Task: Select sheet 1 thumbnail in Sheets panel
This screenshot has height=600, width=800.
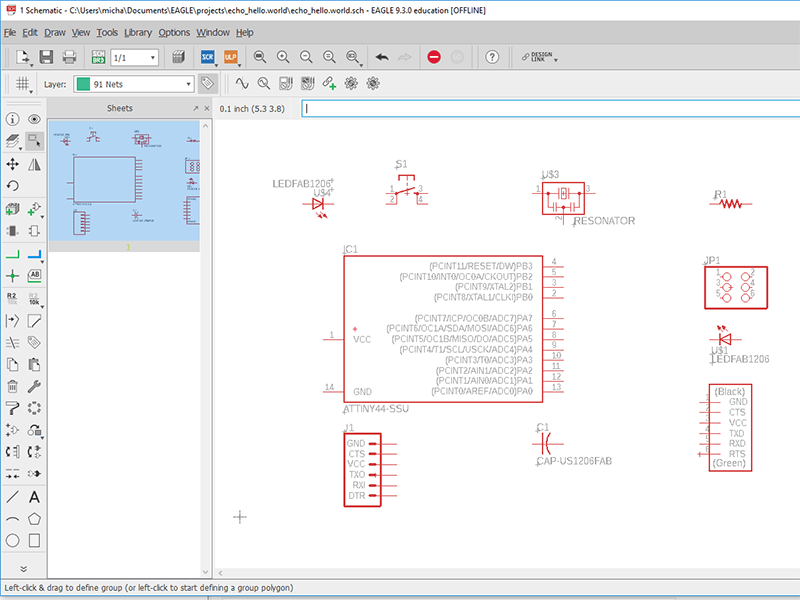Action: point(124,181)
